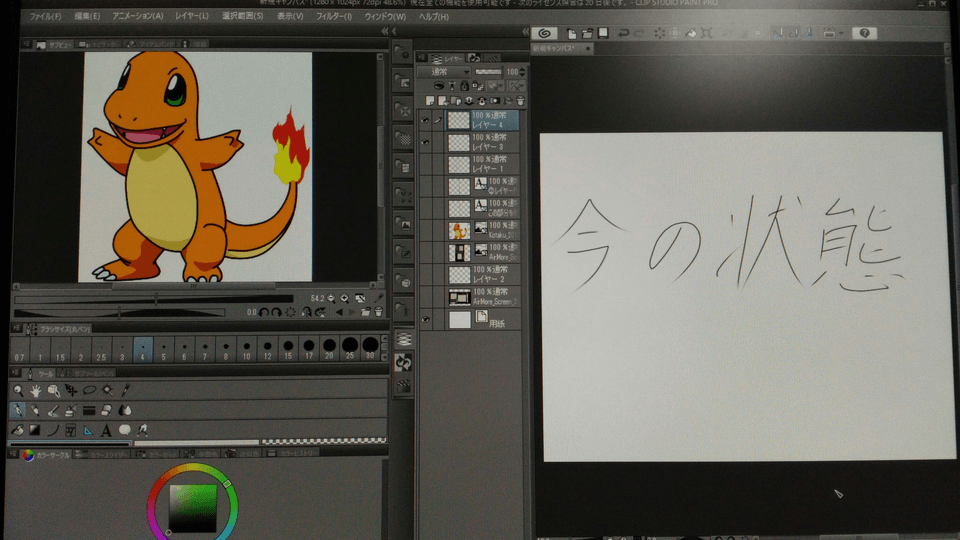Open ヘルプ(H) menu

tap(433, 17)
